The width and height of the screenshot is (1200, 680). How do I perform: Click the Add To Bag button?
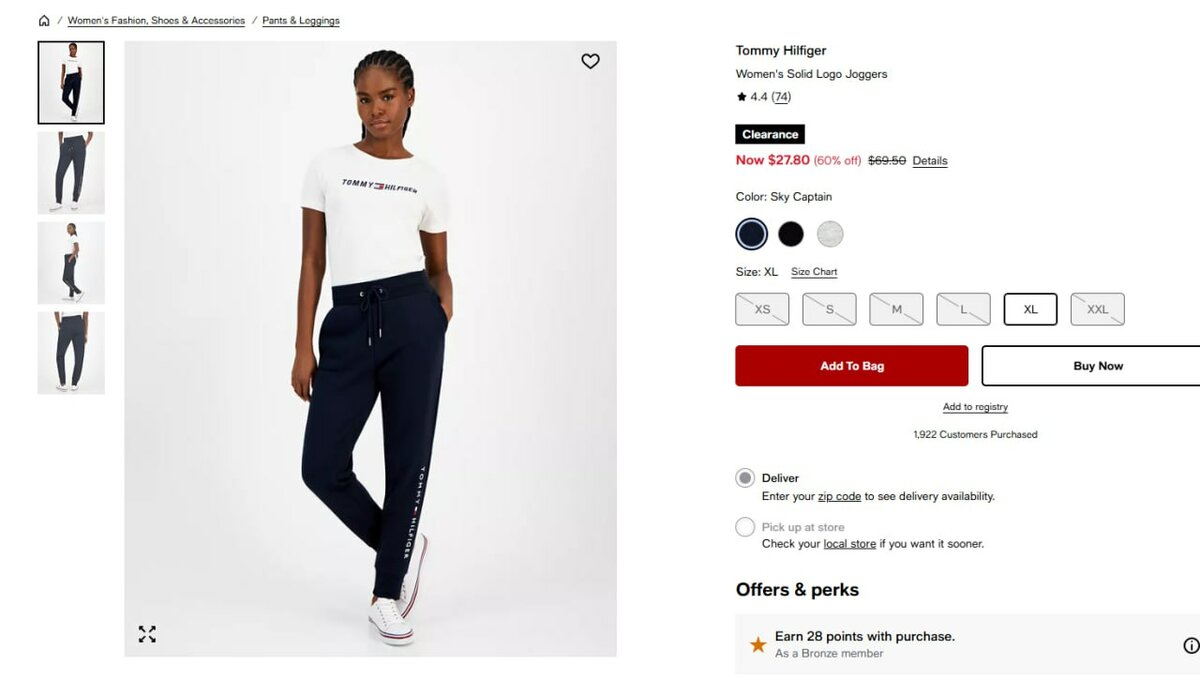pyautogui.click(x=852, y=366)
